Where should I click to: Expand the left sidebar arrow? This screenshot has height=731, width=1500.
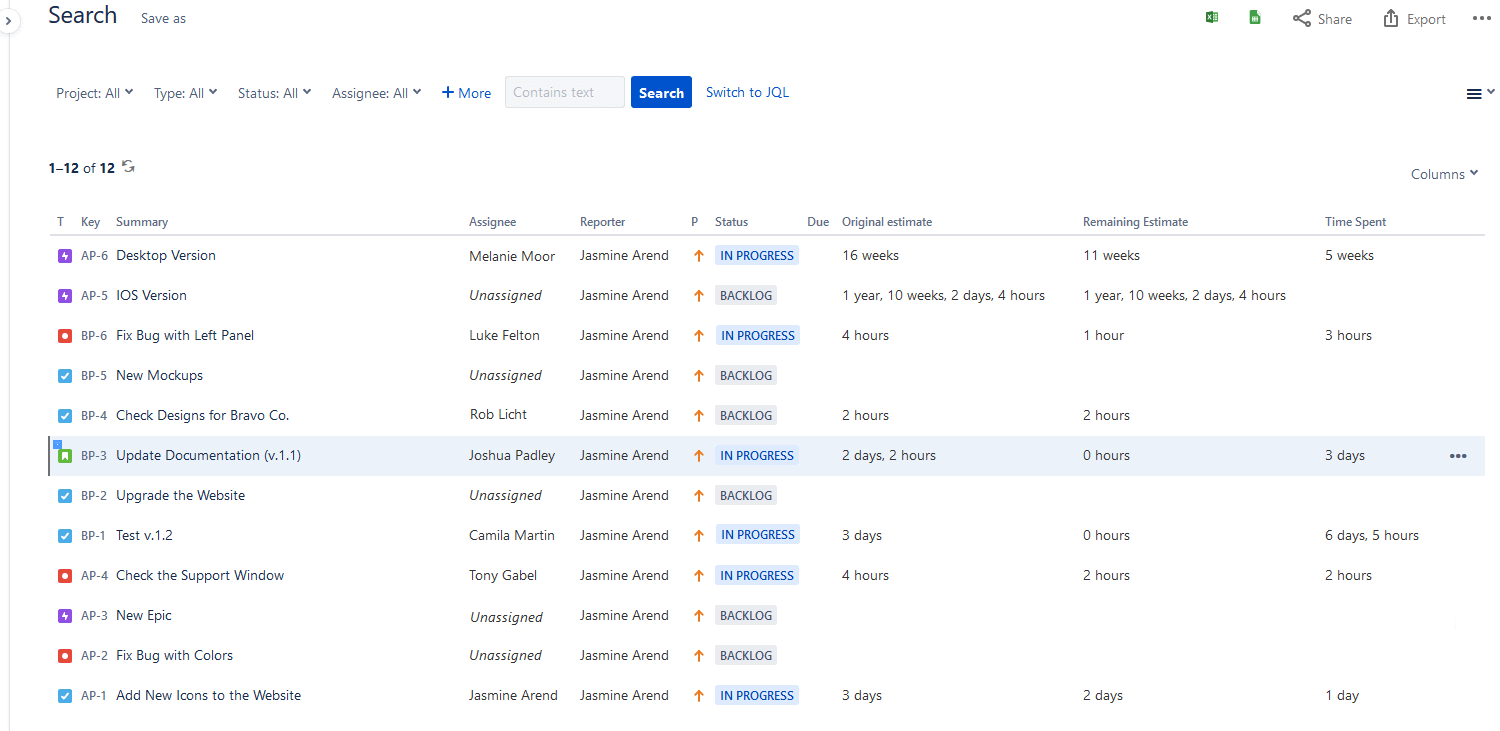coord(8,19)
